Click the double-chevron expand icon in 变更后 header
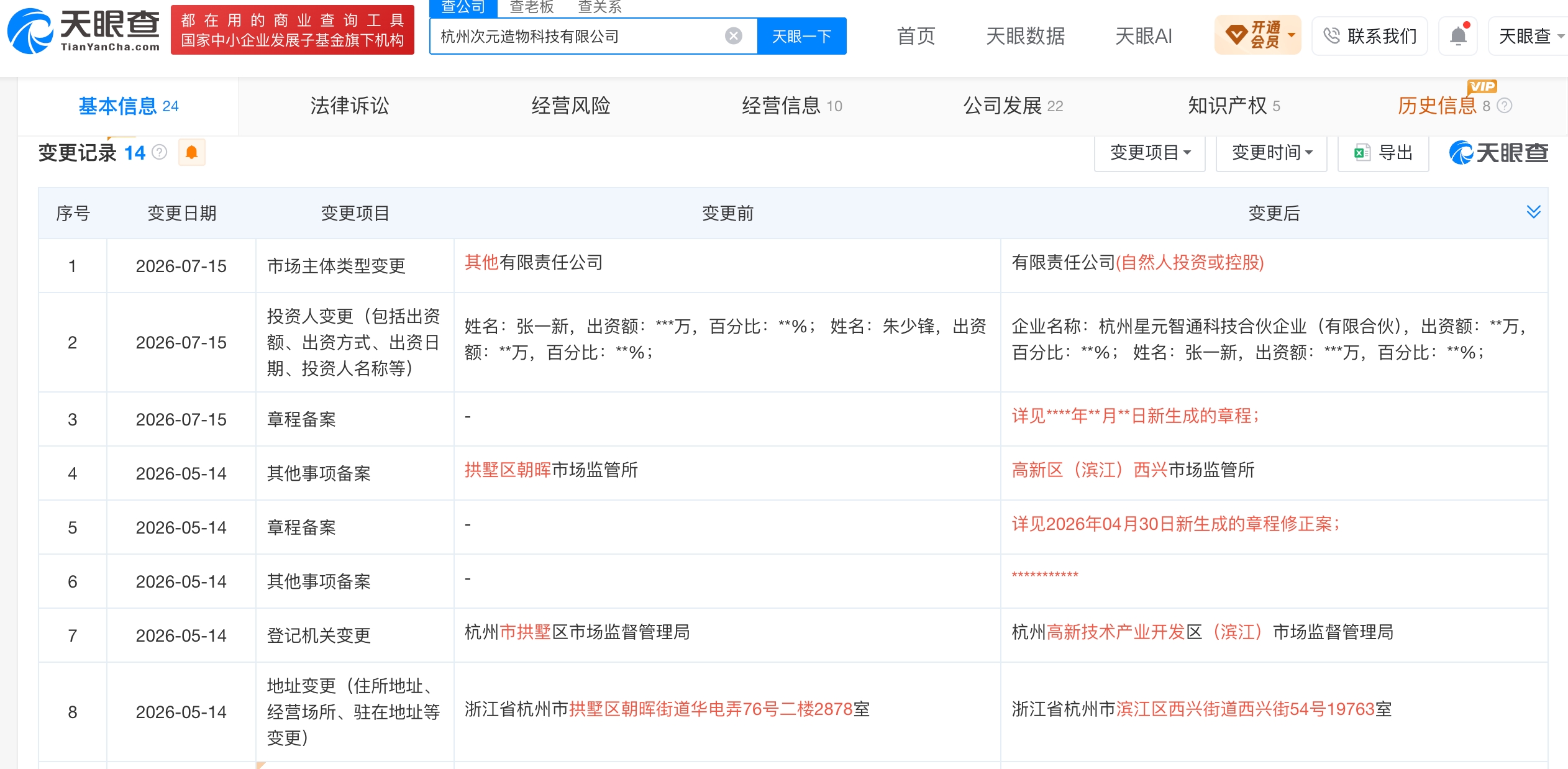The image size is (1568, 769). (1533, 212)
